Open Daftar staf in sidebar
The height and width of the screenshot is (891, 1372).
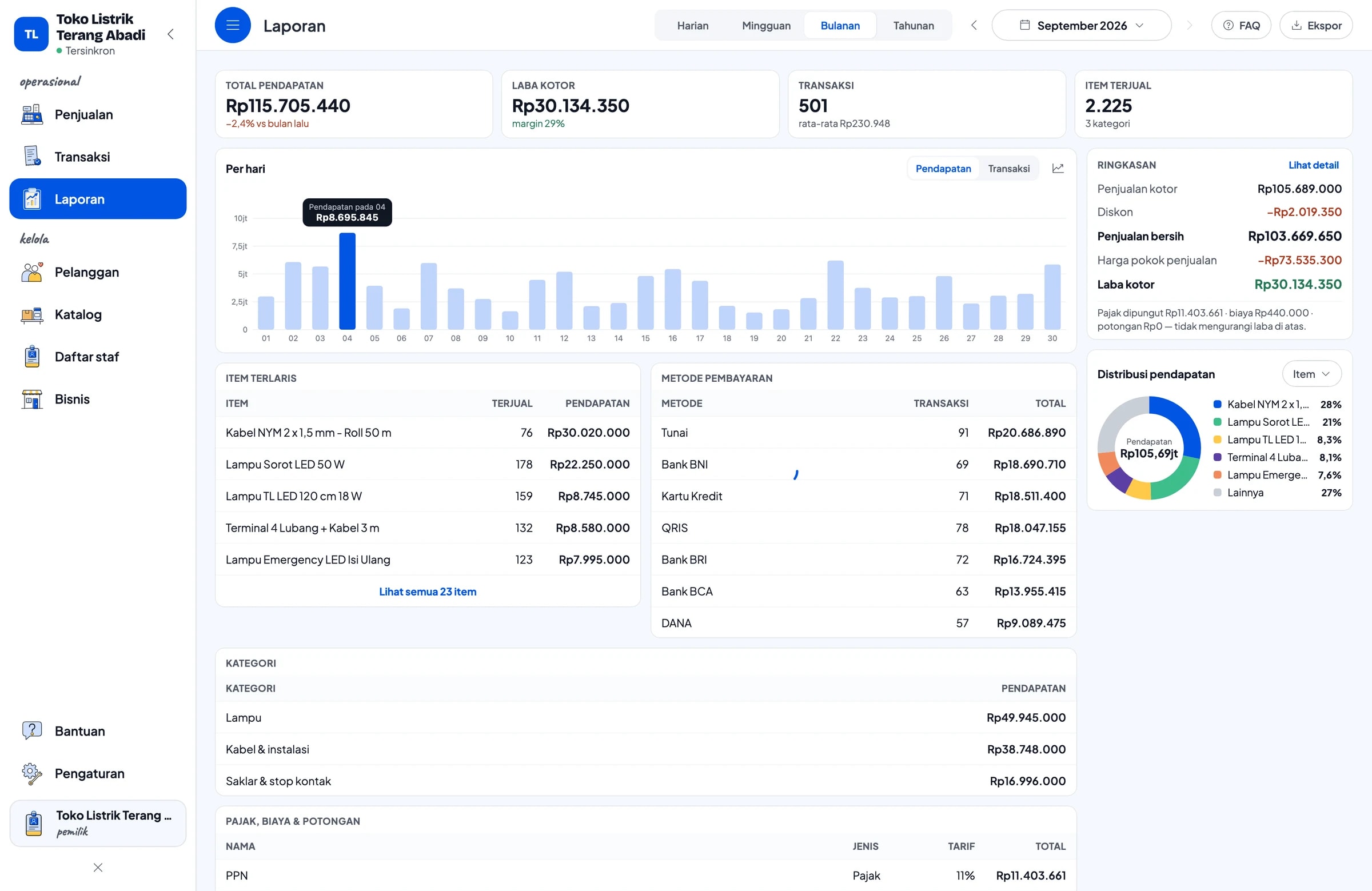coord(98,357)
